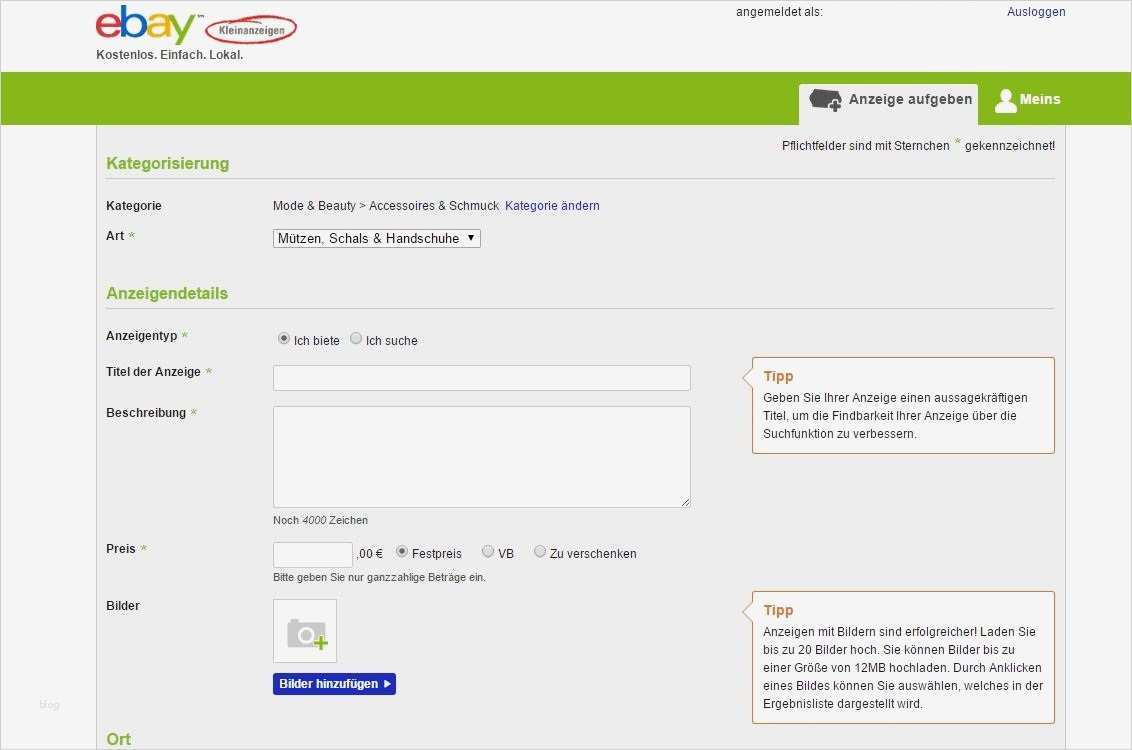This screenshot has width=1132, height=750.
Task: Switch to the Anzeige aufgeben tab
Action: pos(888,99)
